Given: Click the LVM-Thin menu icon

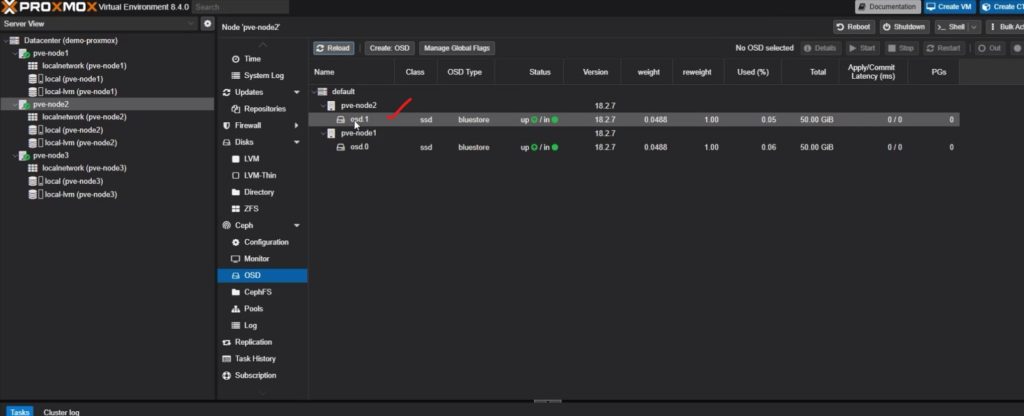Looking at the screenshot, I should (236, 176).
